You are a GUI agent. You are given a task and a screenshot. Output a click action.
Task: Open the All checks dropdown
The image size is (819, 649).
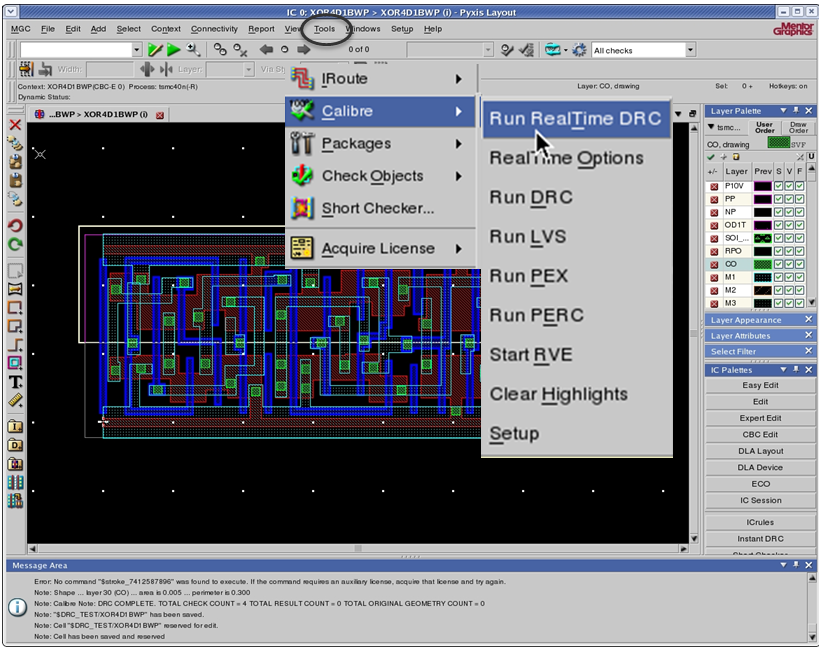pos(690,50)
